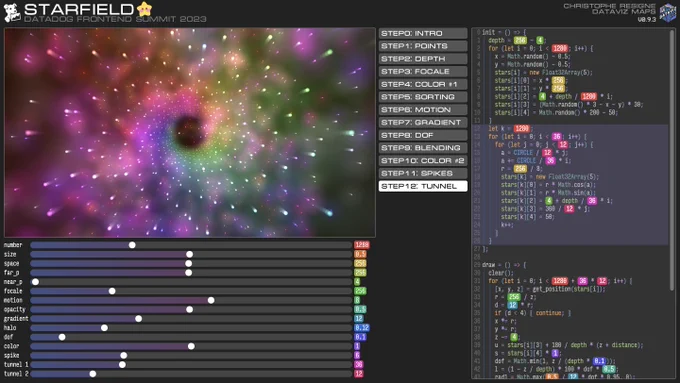Click the 'draw = () => {' code line
The width and height of the screenshot is (680, 383).
(504, 265)
